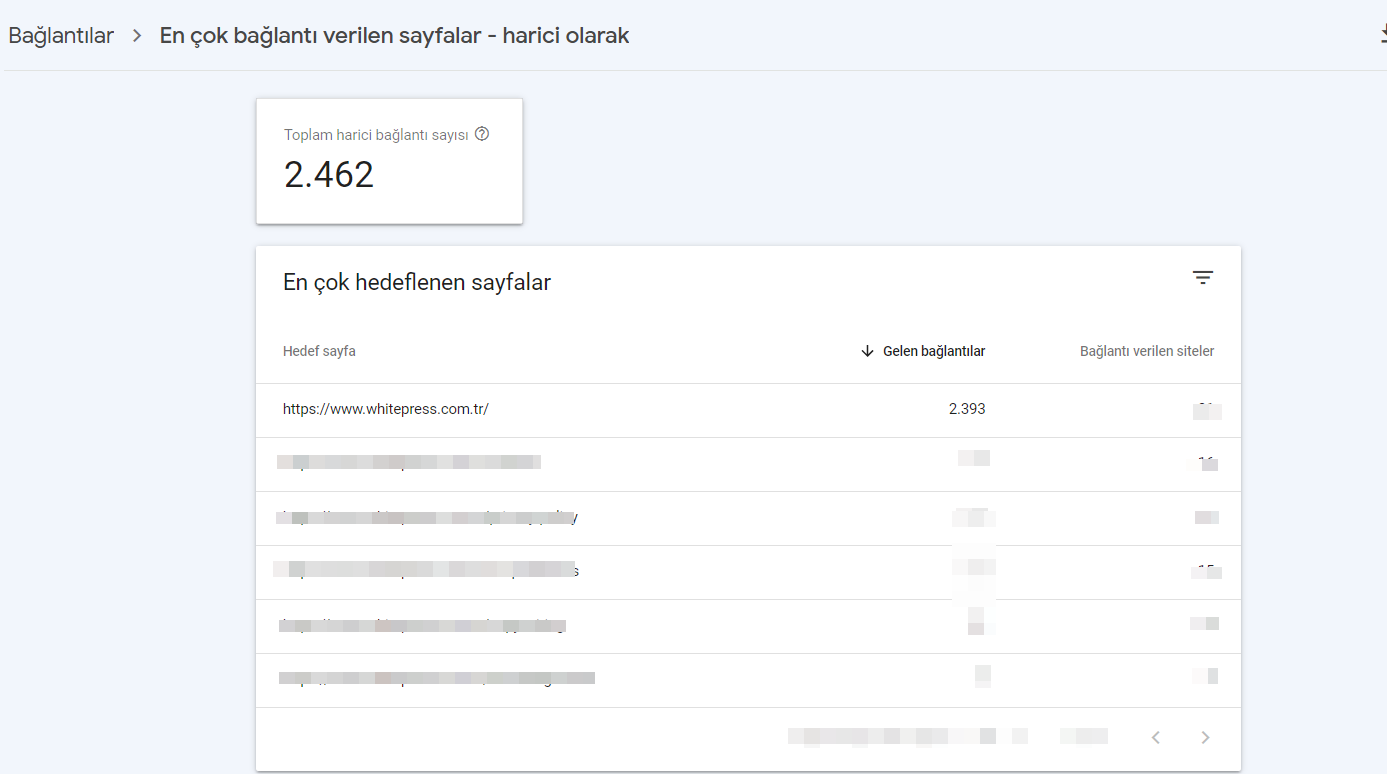Click the Hedef sayfa column header
1387x774 pixels.
pos(319,351)
